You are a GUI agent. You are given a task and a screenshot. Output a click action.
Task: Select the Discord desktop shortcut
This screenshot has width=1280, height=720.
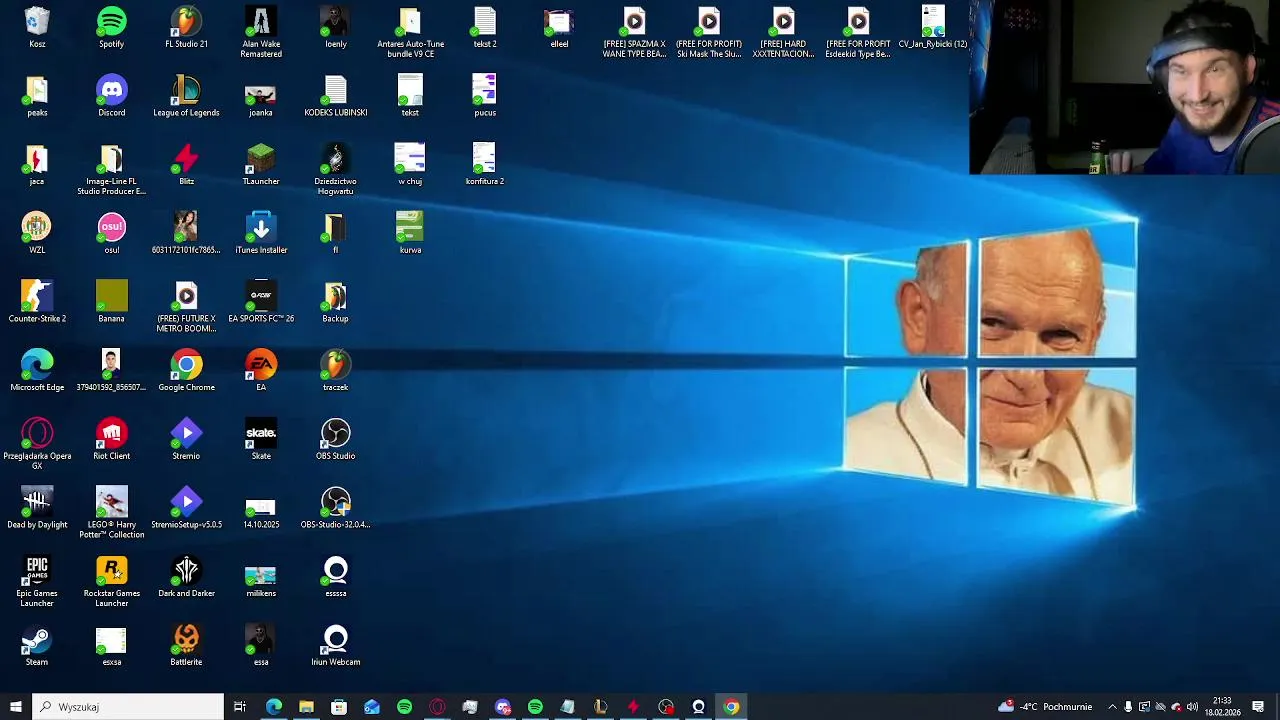click(x=111, y=96)
